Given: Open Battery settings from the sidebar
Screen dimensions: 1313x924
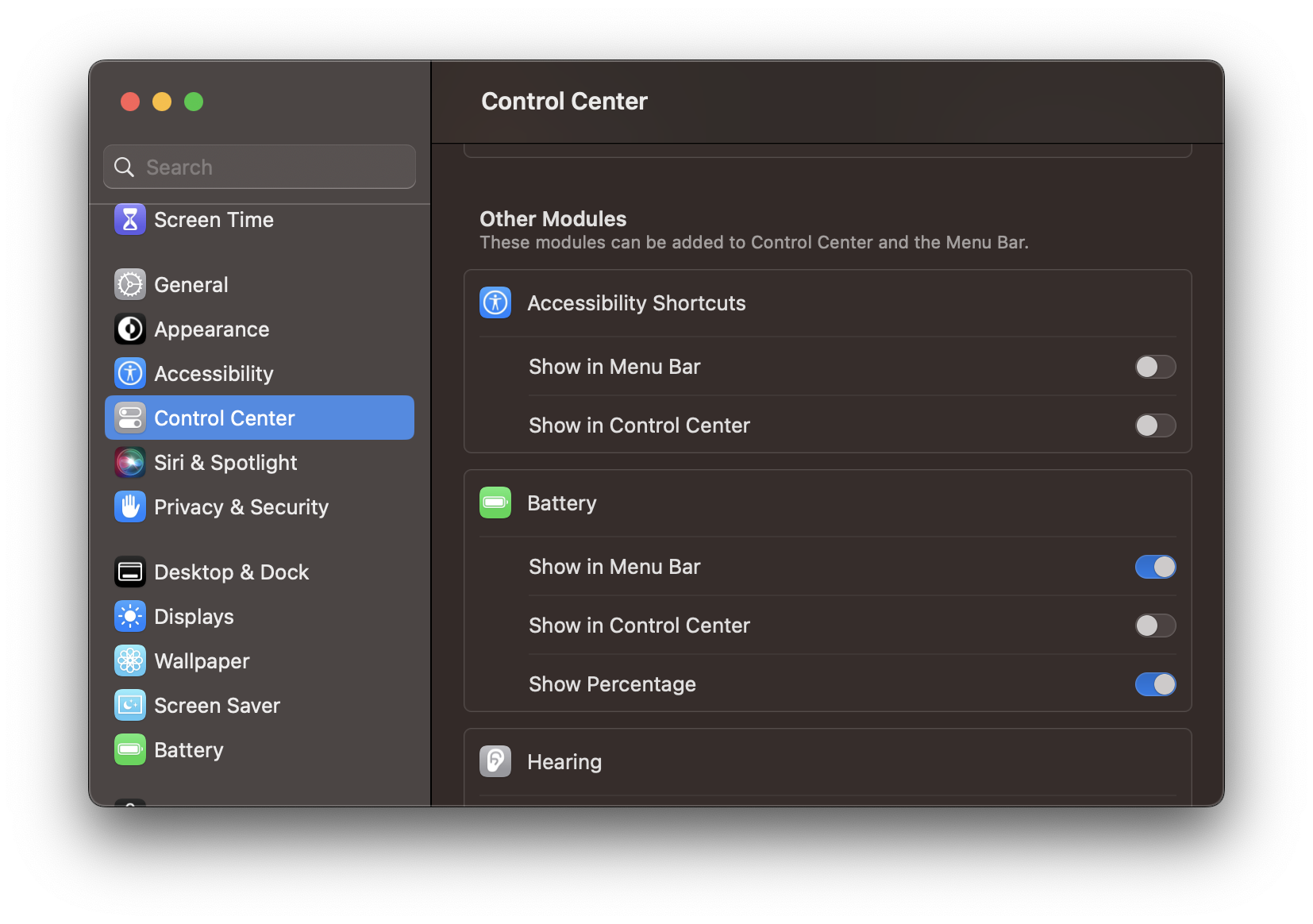Looking at the screenshot, I should pyautogui.click(x=188, y=749).
